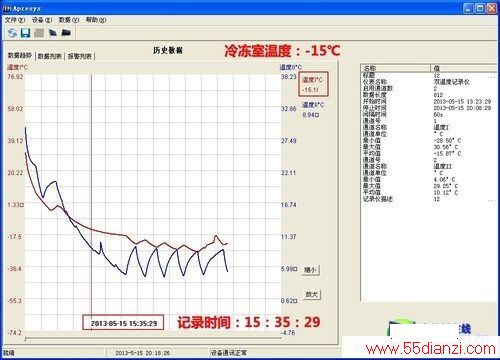Click the 值 column header
The height and width of the screenshot is (360, 500).
464,68
